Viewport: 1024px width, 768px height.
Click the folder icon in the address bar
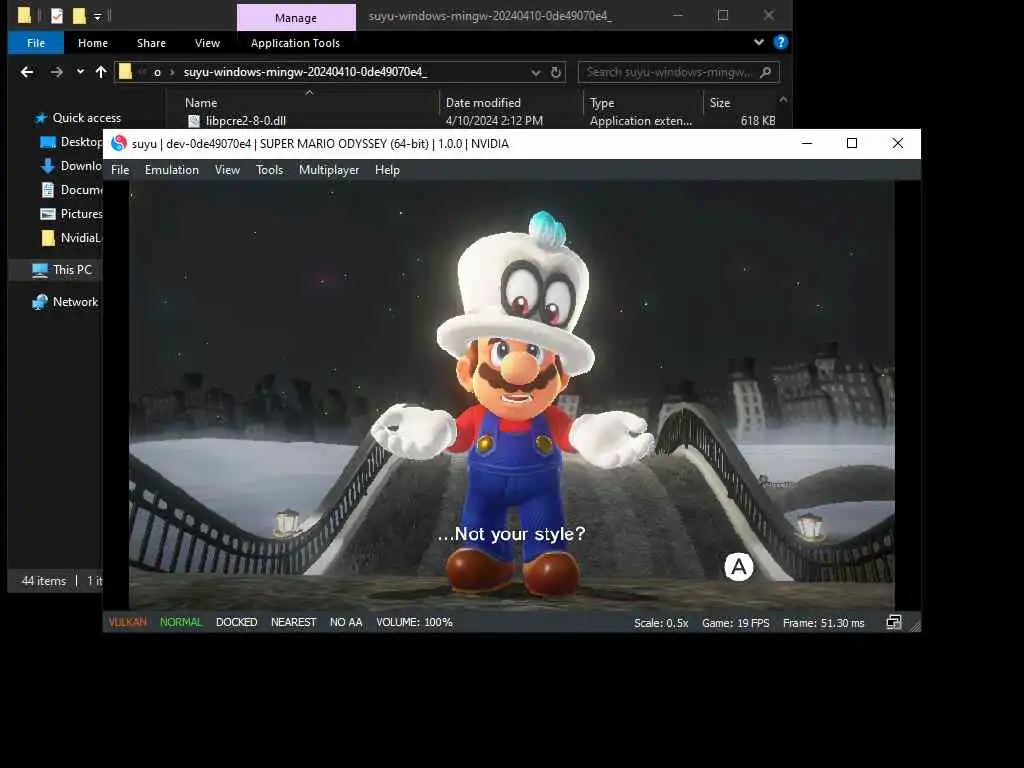point(125,71)
